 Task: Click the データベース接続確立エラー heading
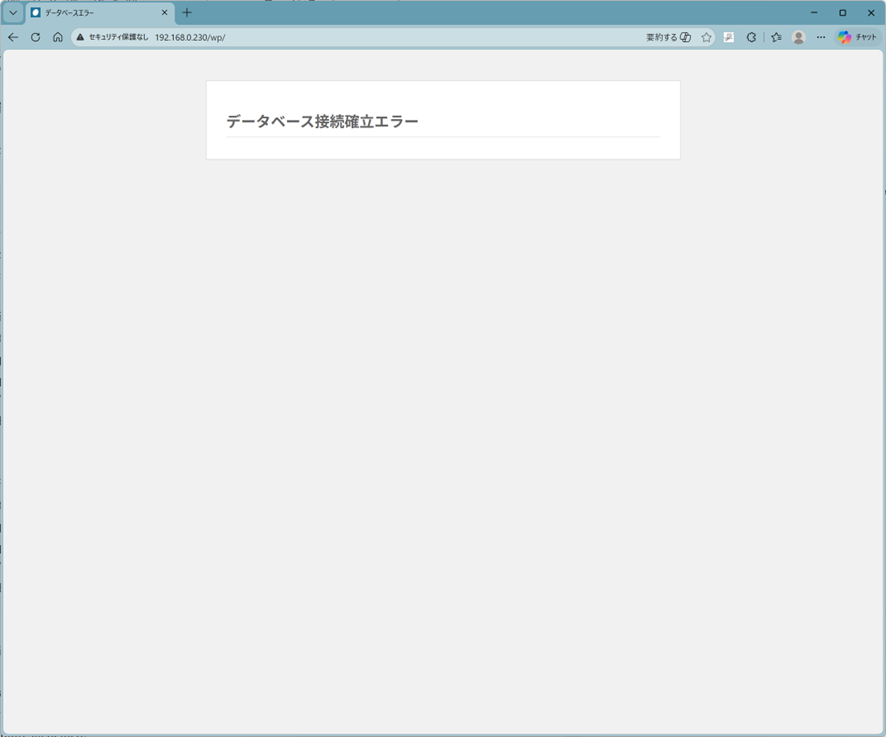[x=322, y=121]
